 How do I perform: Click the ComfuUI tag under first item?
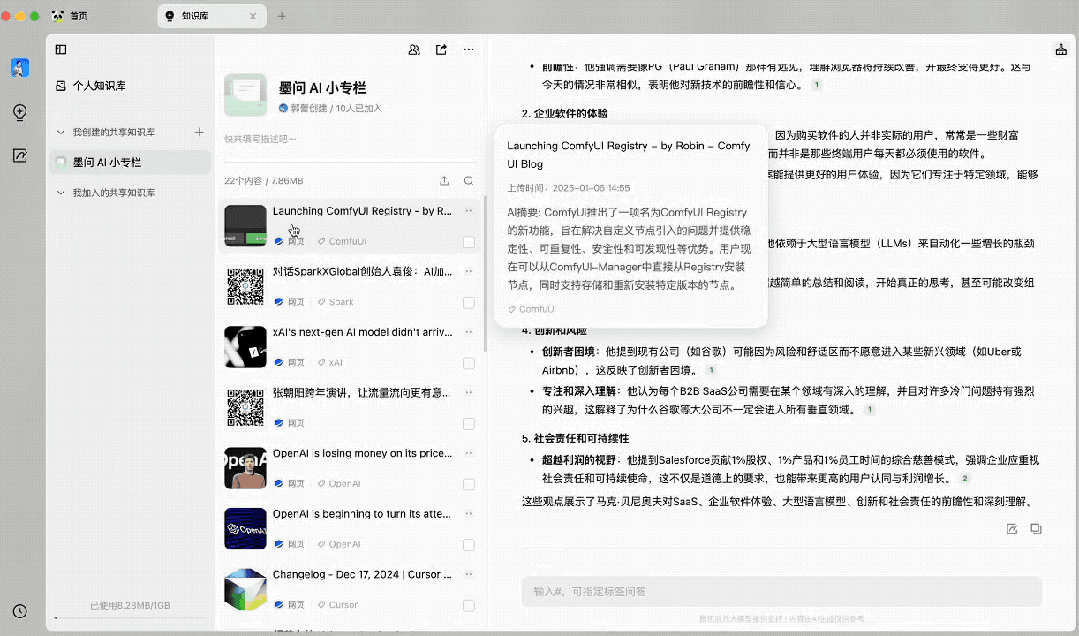click(x=342, y=242)
